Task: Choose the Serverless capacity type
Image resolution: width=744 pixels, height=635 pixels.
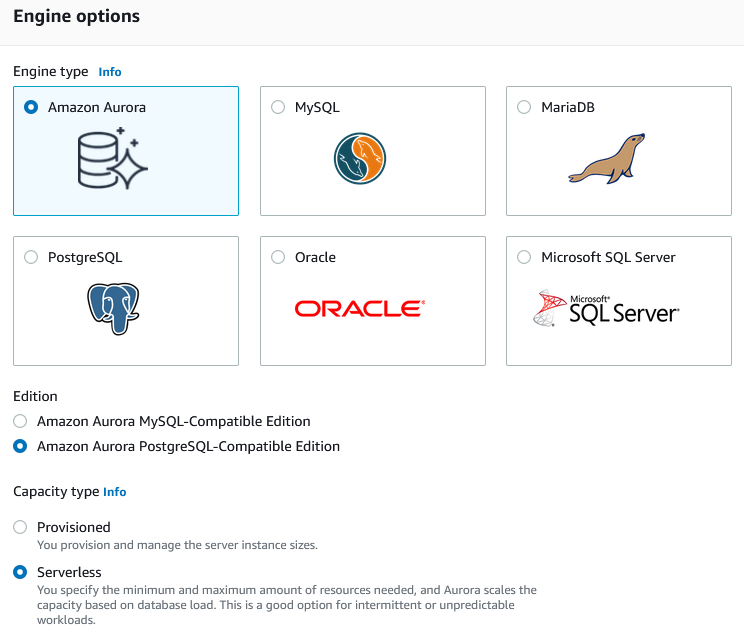Action: point(20,572)
